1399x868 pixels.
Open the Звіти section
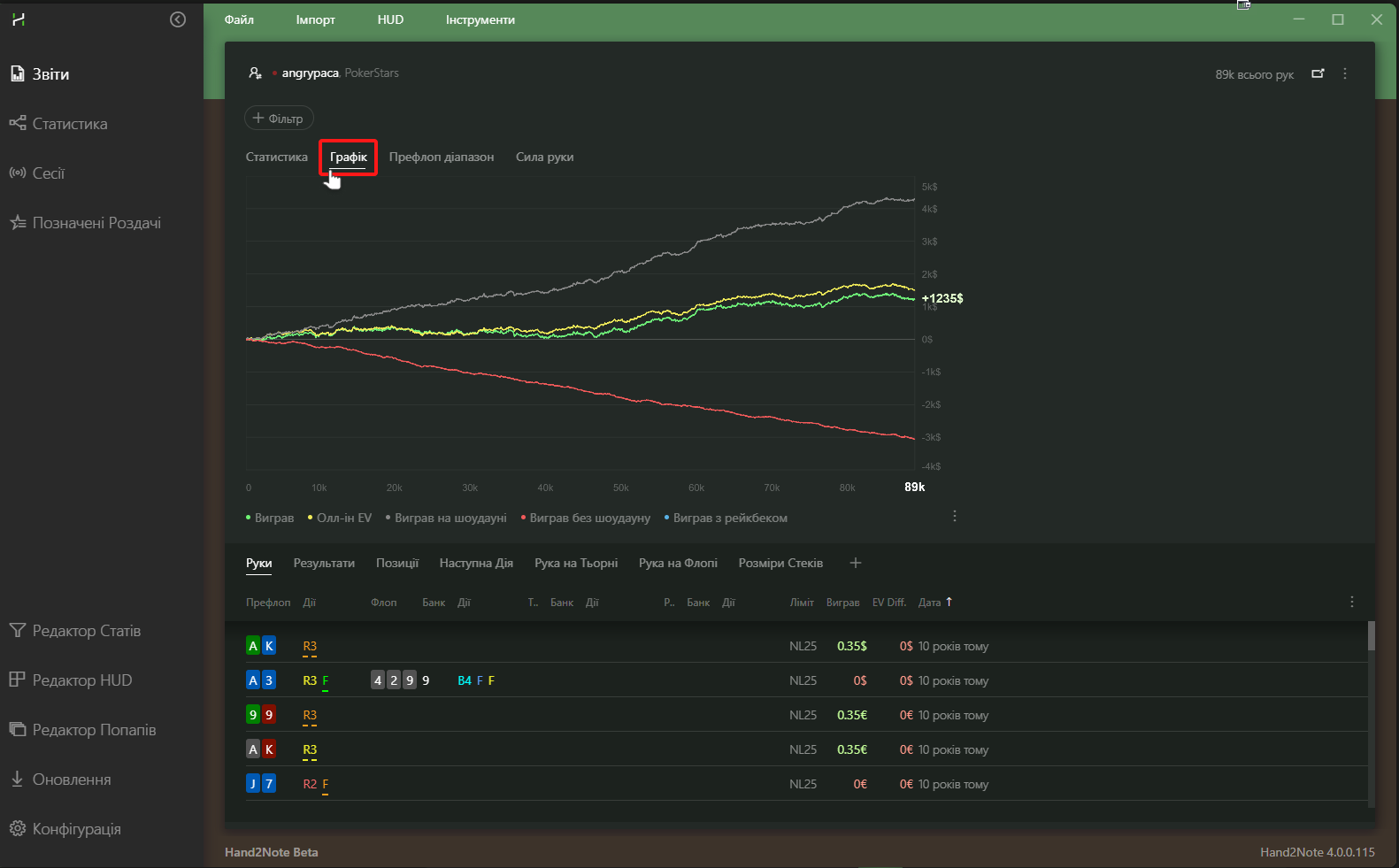point(40,74)
